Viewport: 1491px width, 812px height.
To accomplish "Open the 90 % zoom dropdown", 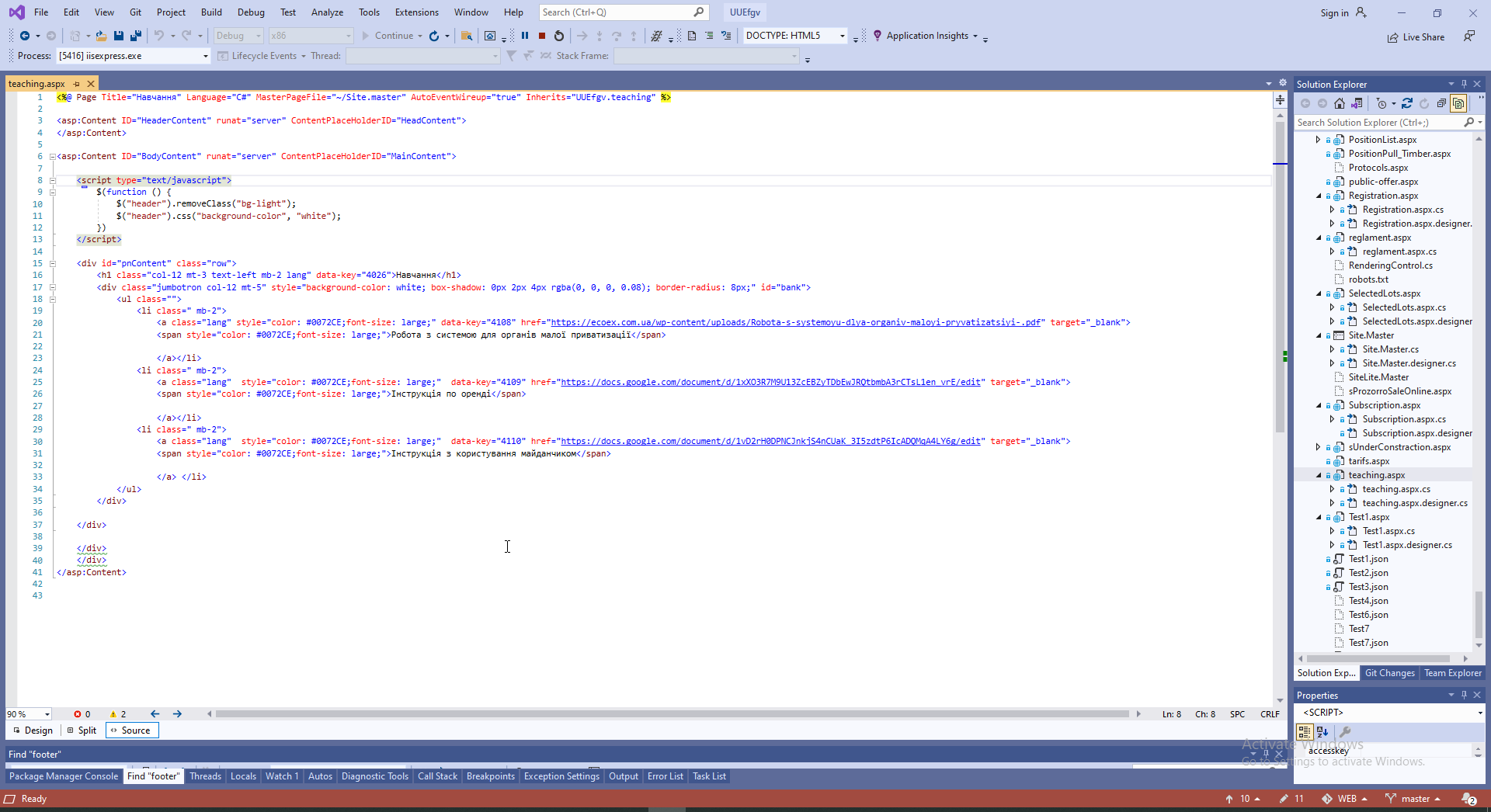I will [x=47, y=714].
